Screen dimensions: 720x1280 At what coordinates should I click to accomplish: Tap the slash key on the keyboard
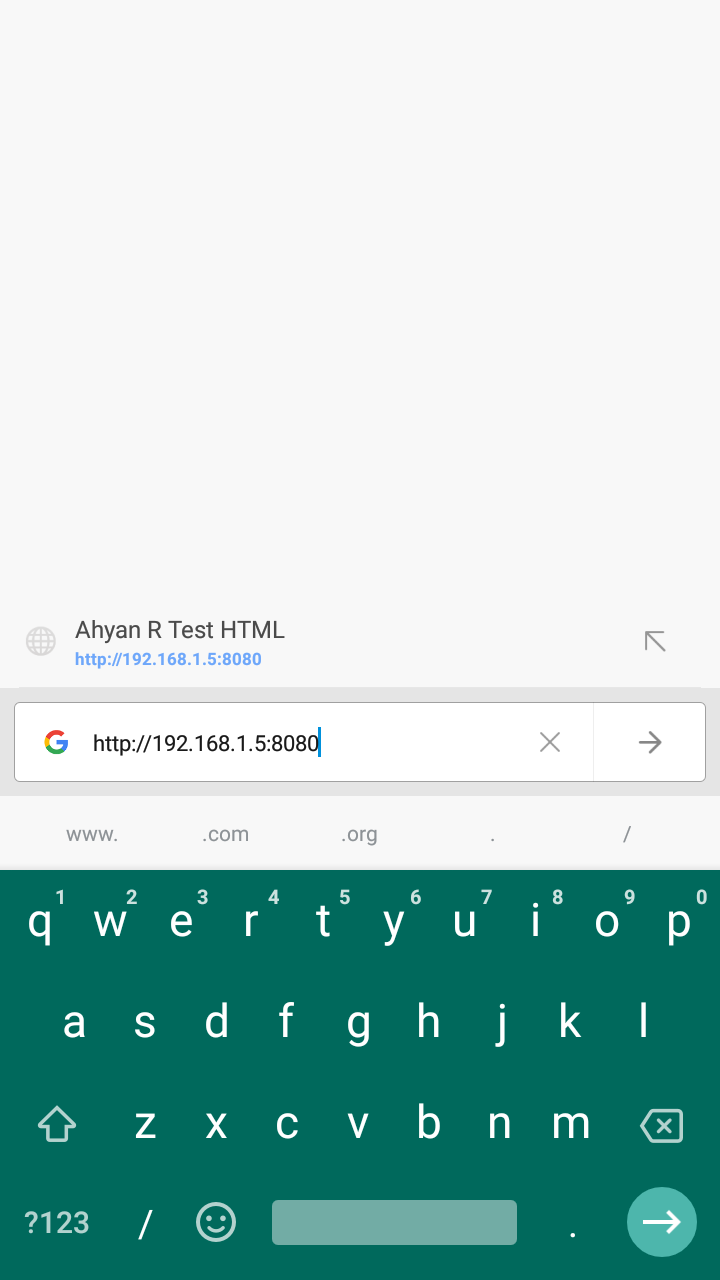[x=145, y=1223]
